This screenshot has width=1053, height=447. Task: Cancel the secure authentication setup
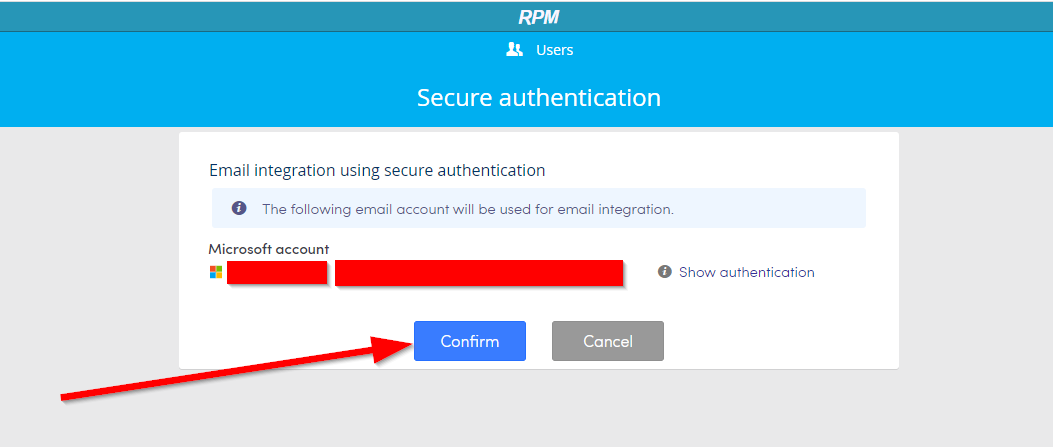608,341
